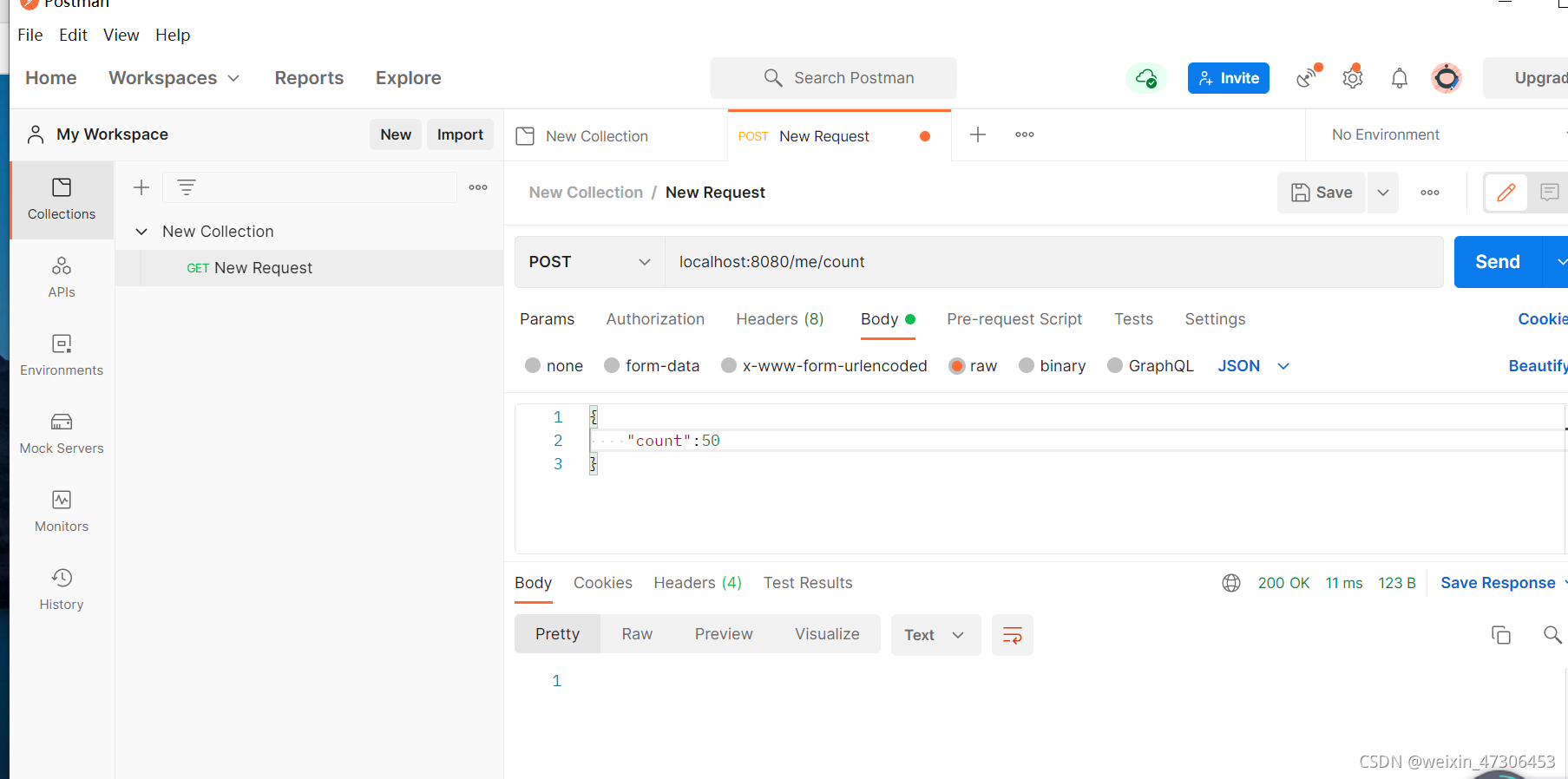
Task: Open the Edit menu
Action: click(73, 35)
